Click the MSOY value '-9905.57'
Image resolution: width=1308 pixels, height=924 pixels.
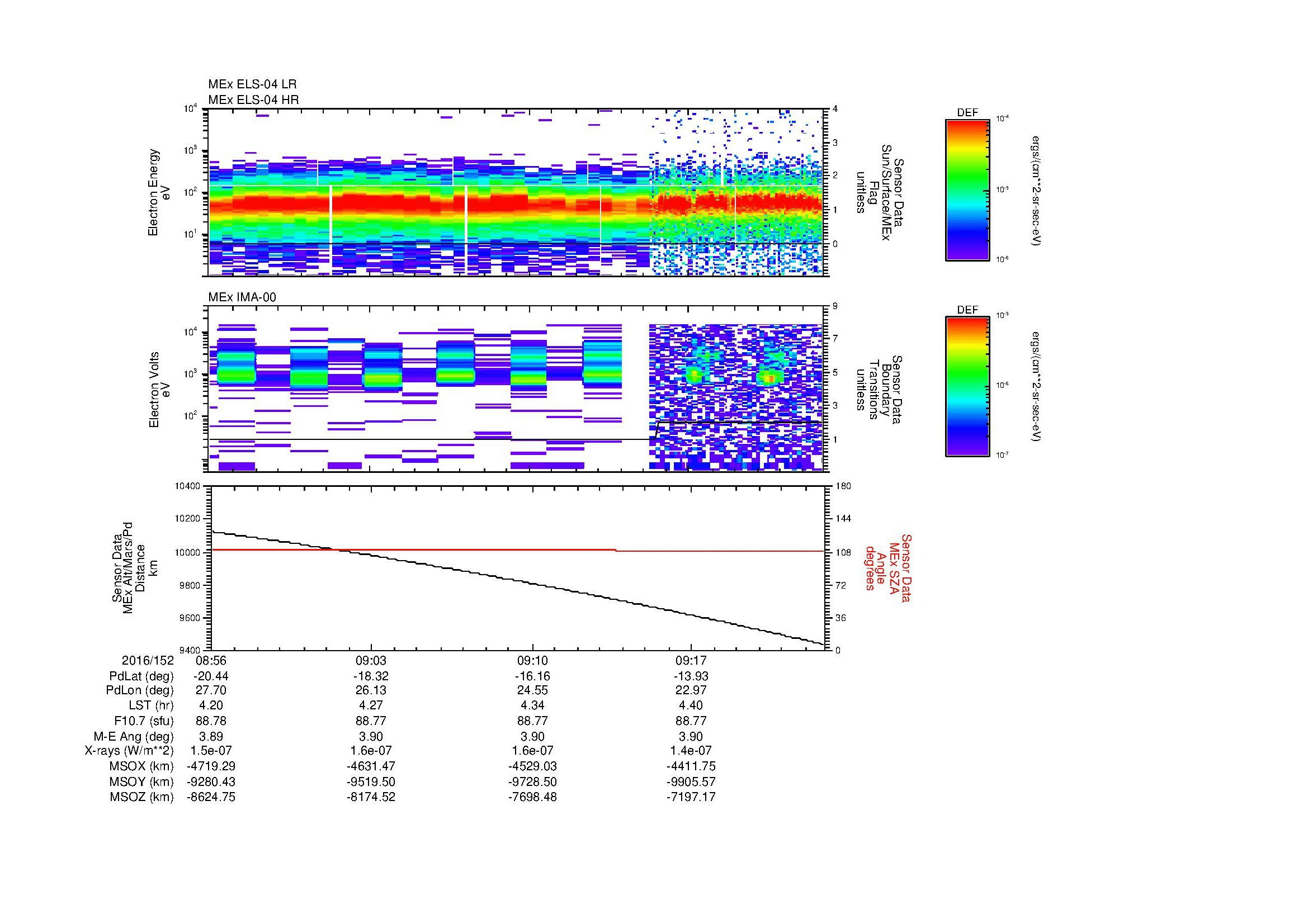pyautogui.click(x=691, y=781)
